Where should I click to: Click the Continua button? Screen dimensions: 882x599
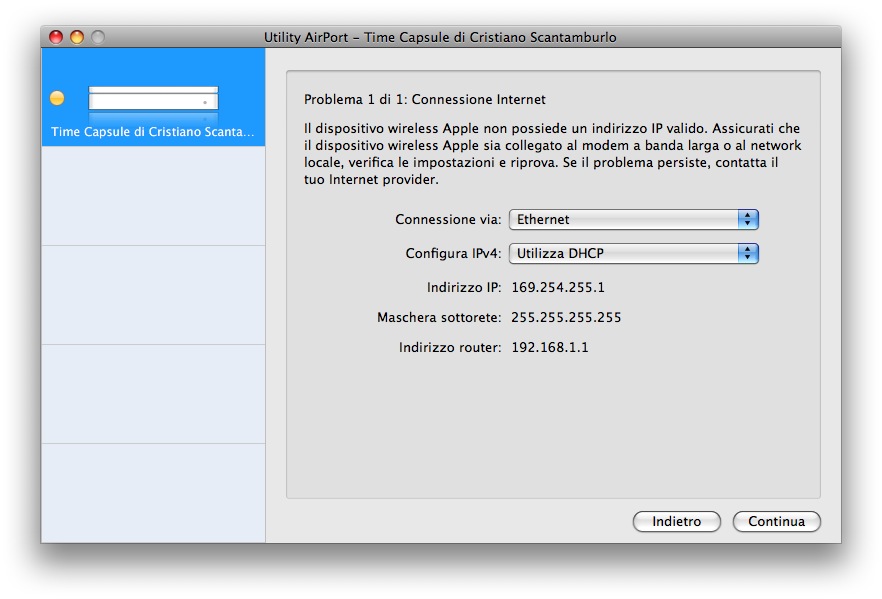[776, 521]
